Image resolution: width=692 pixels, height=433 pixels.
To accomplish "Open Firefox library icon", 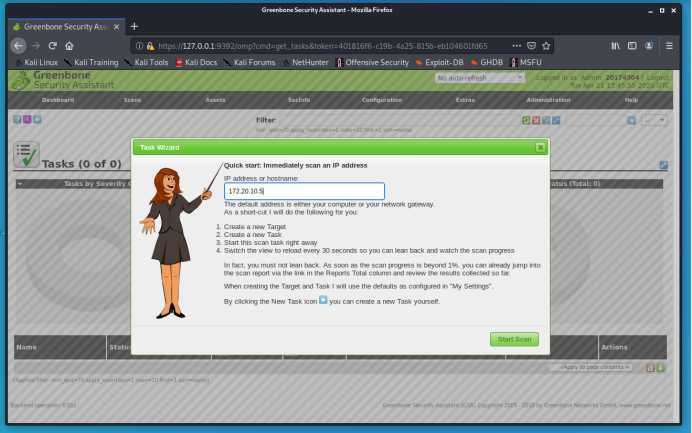I will pos(615,45).
